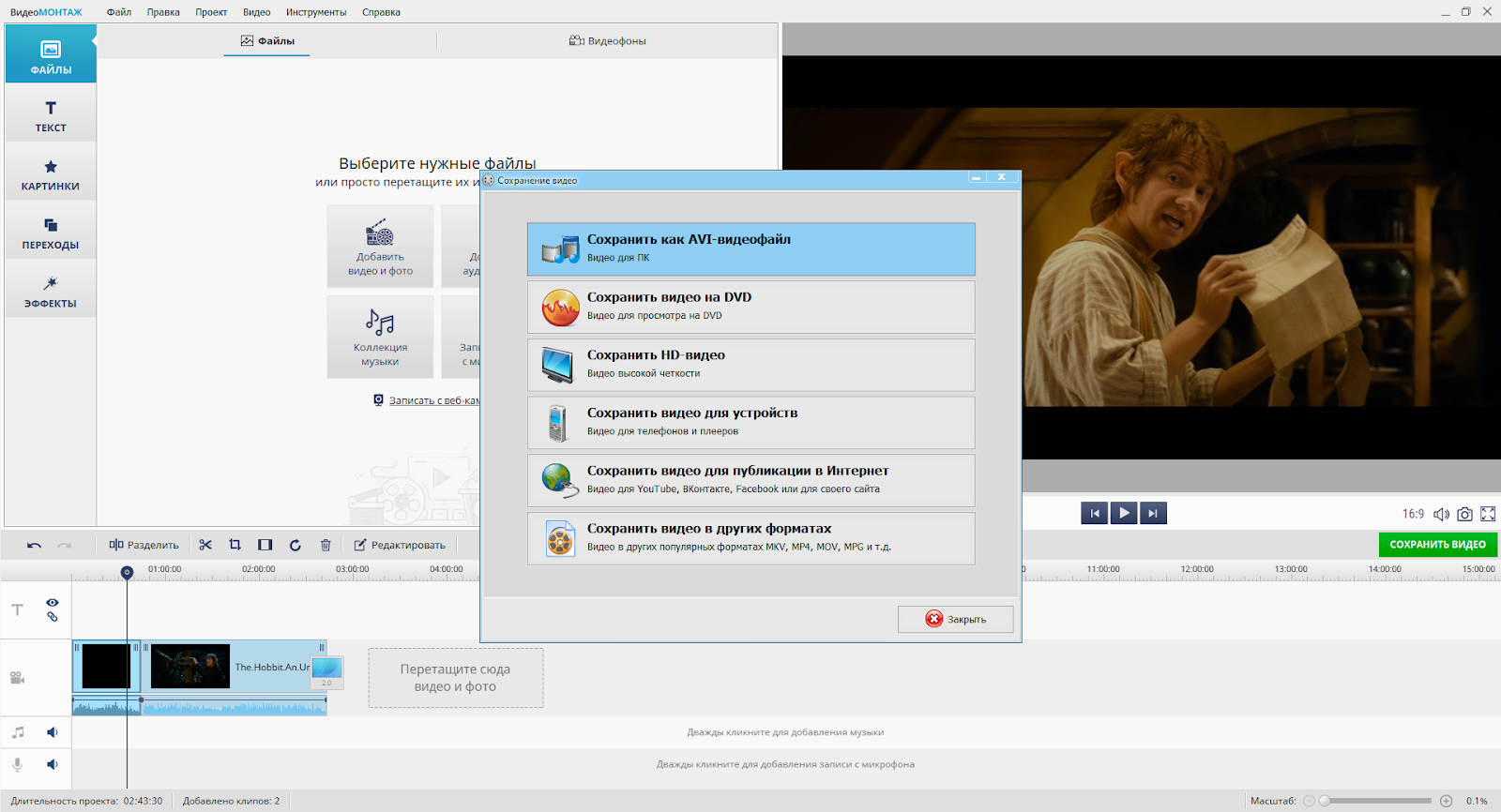The width and height of the screenshot is (1501, 812).
Task: Select the black first clip thumbnail
Action: (x=106, y=667)
